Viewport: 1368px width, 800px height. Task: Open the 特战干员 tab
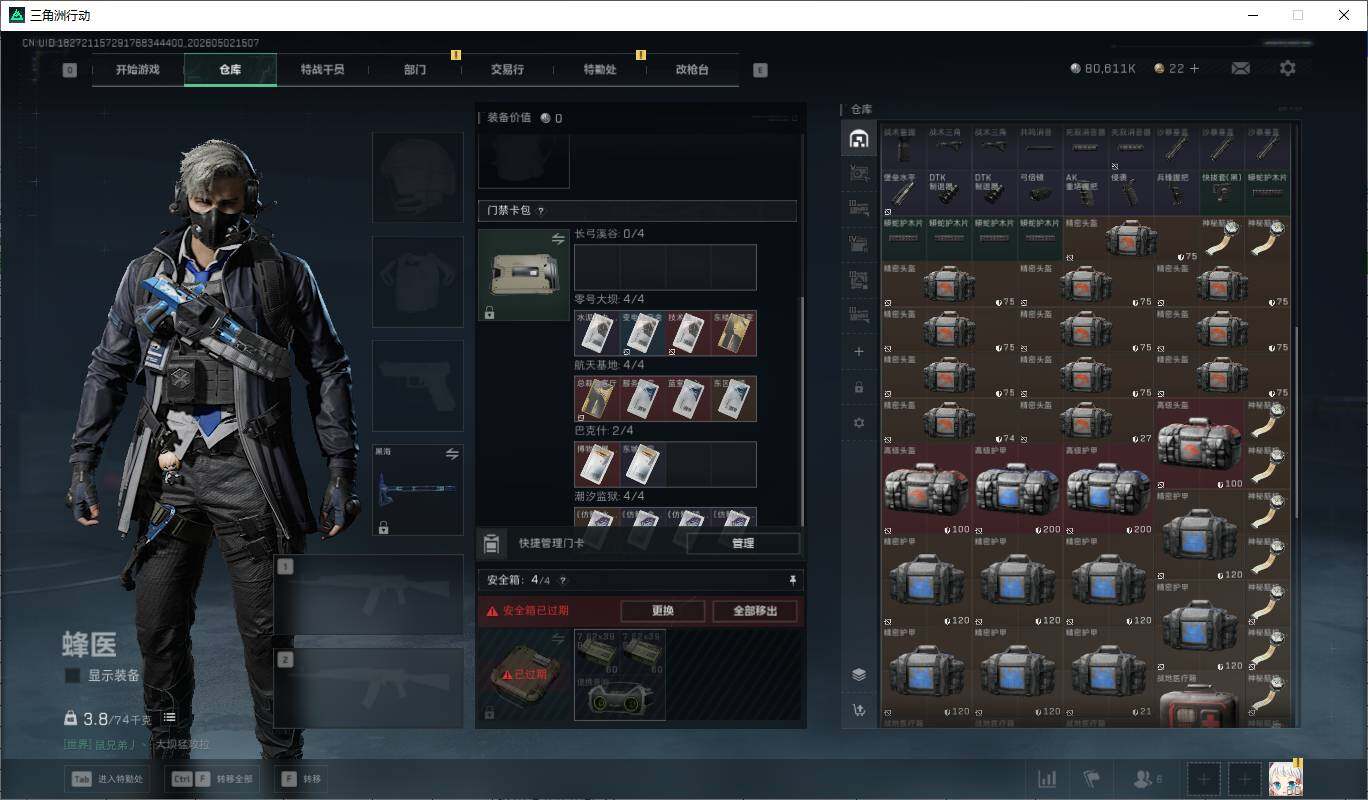click(322, 70)
